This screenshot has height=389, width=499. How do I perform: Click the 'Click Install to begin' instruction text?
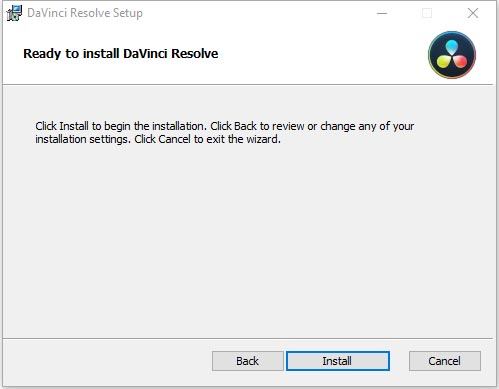point(225,132)
